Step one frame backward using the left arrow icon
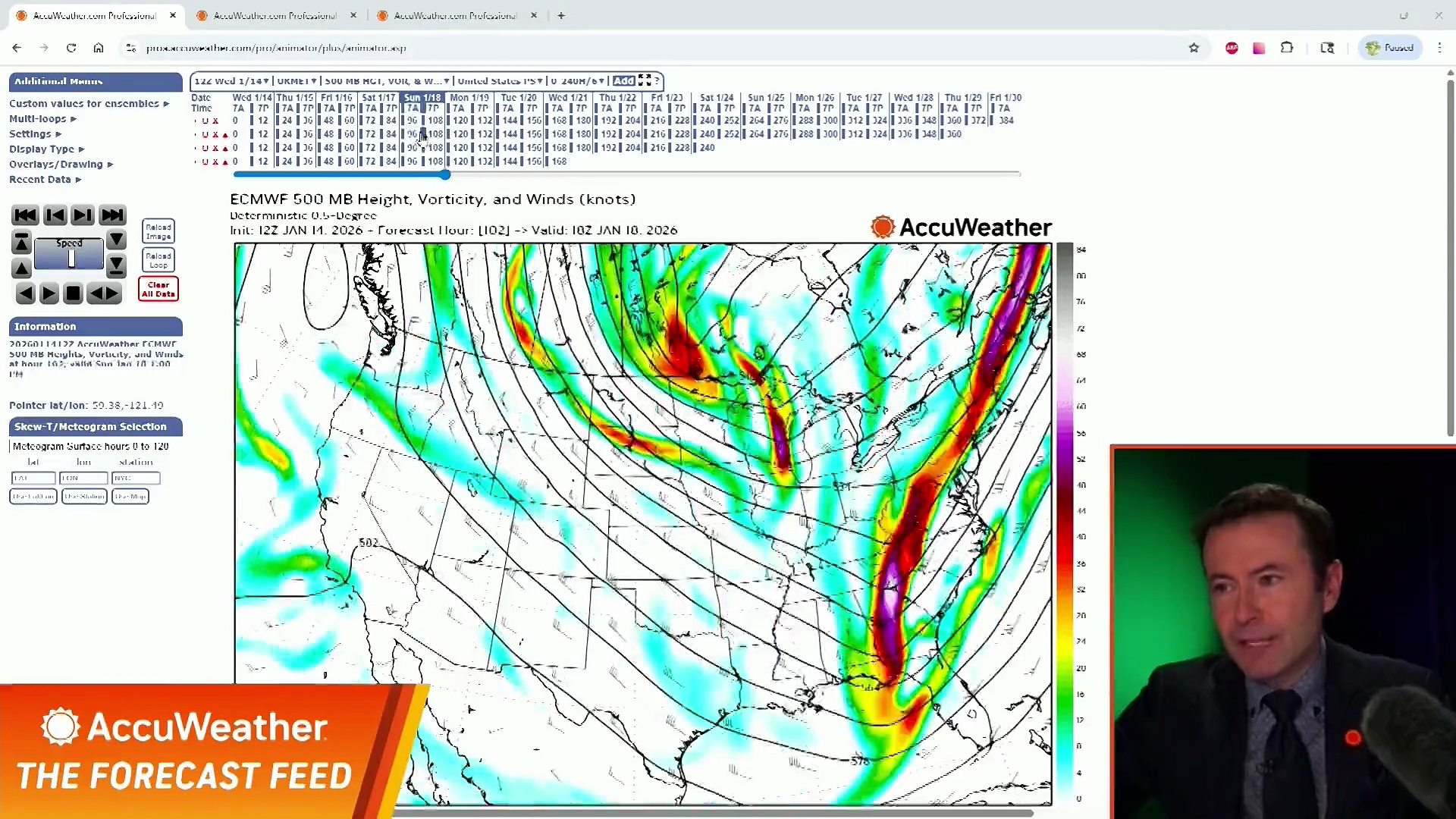 (x=25, y=293)
